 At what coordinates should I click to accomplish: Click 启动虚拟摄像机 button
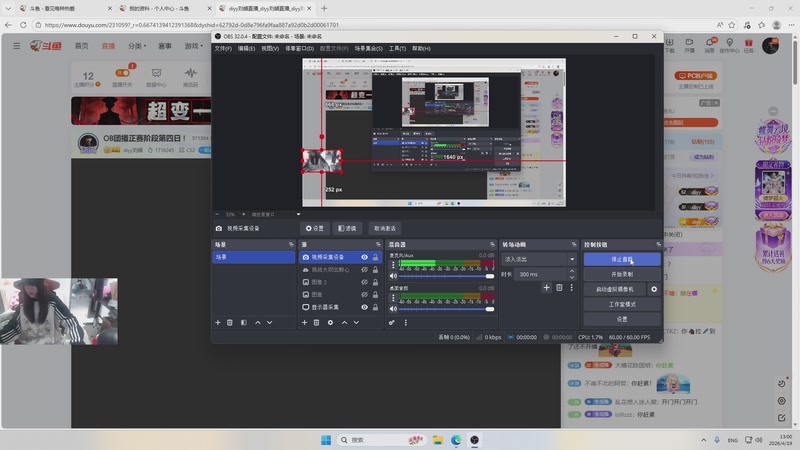(x=615, y=289)
